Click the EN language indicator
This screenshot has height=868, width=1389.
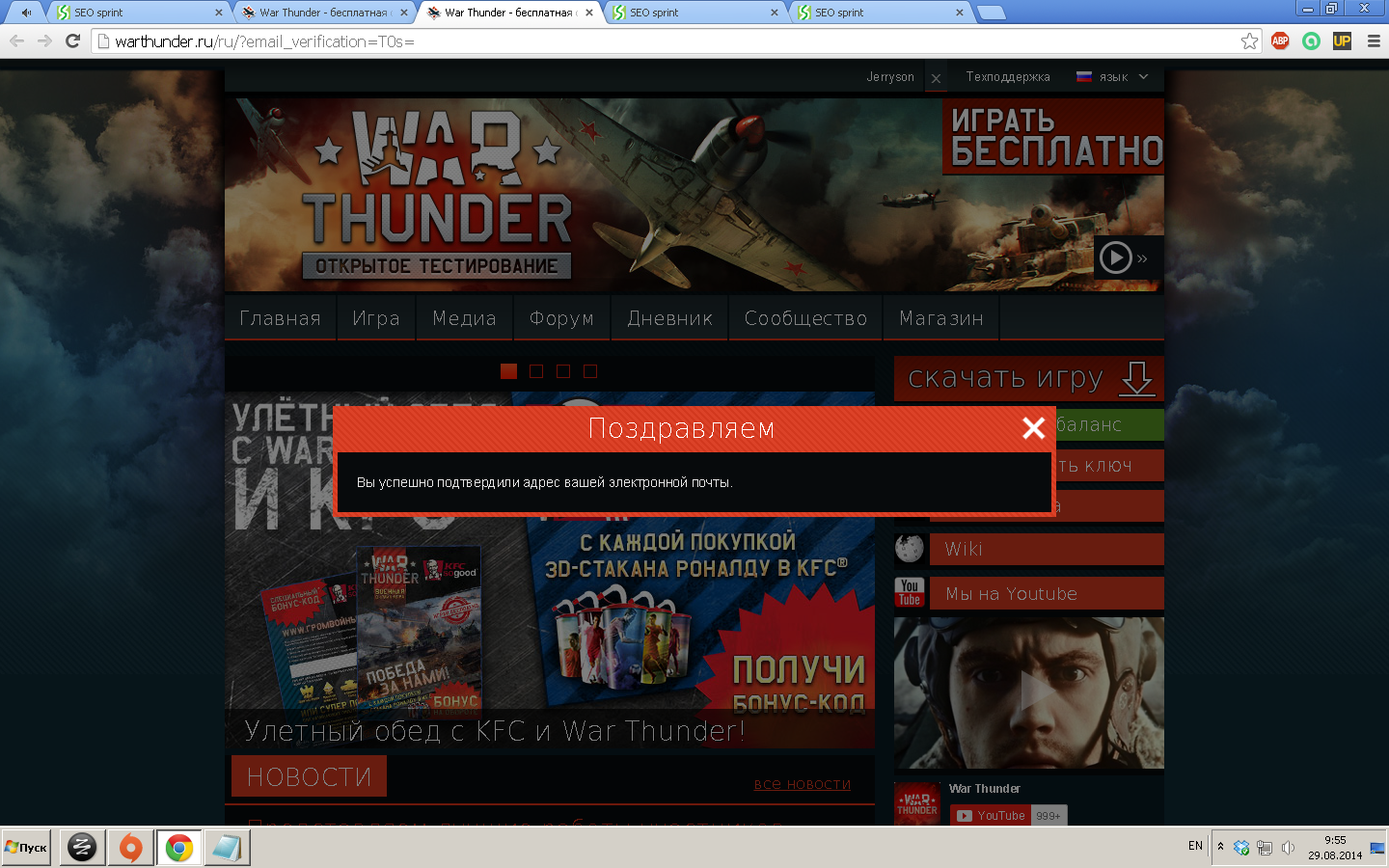(1195, 846)
